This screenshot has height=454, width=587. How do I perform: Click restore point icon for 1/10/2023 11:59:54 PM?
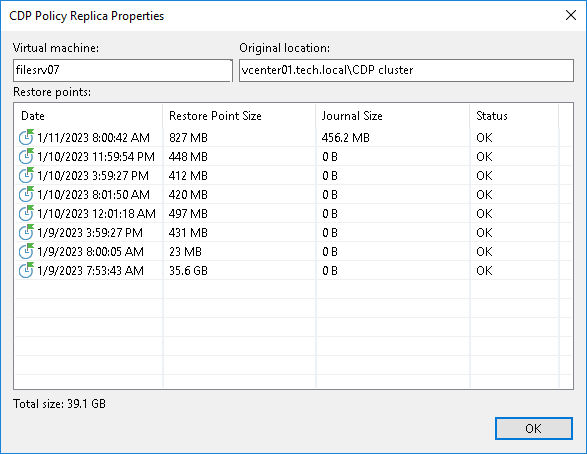pos(26,156)
